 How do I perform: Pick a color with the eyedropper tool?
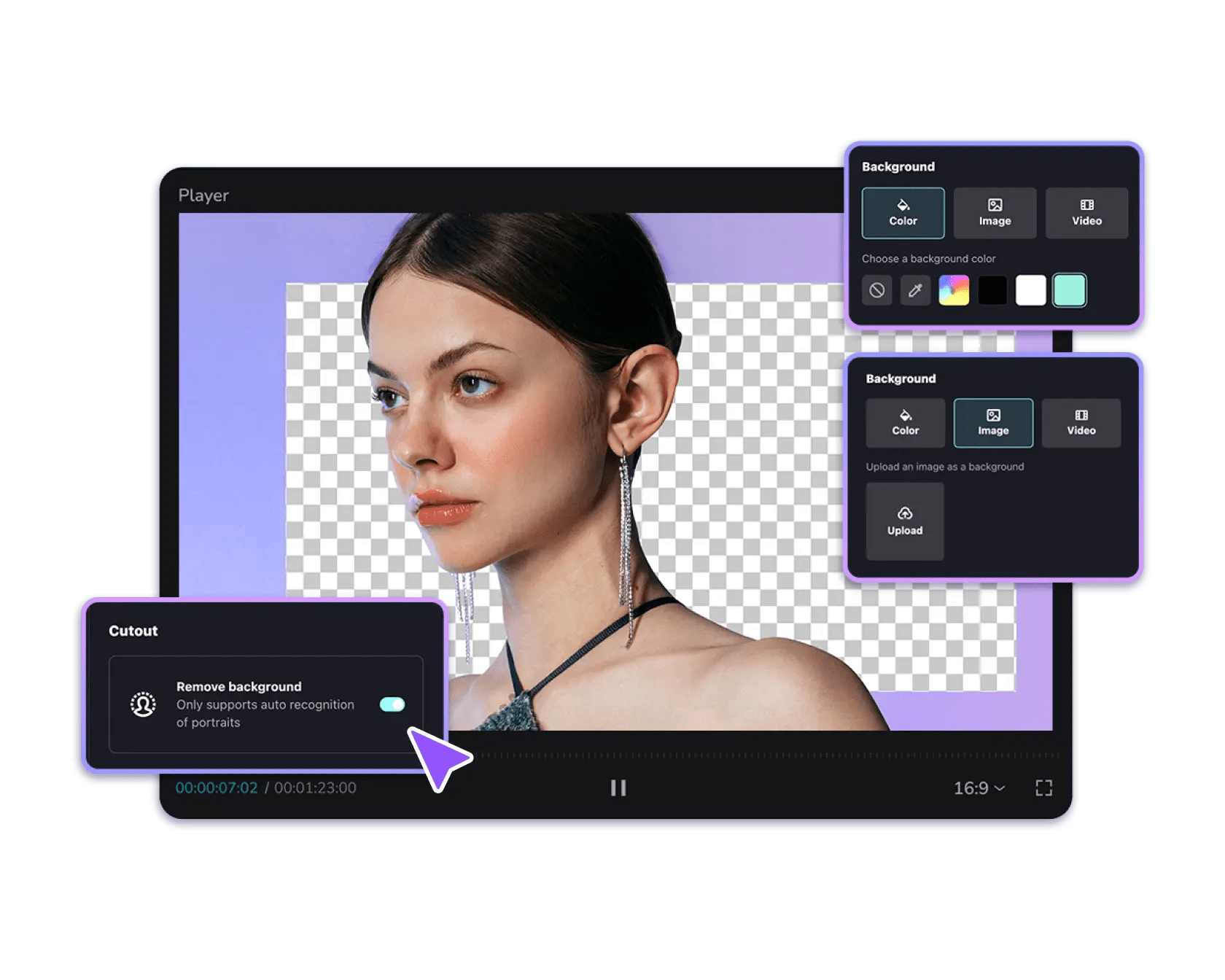tap(915, 290)
